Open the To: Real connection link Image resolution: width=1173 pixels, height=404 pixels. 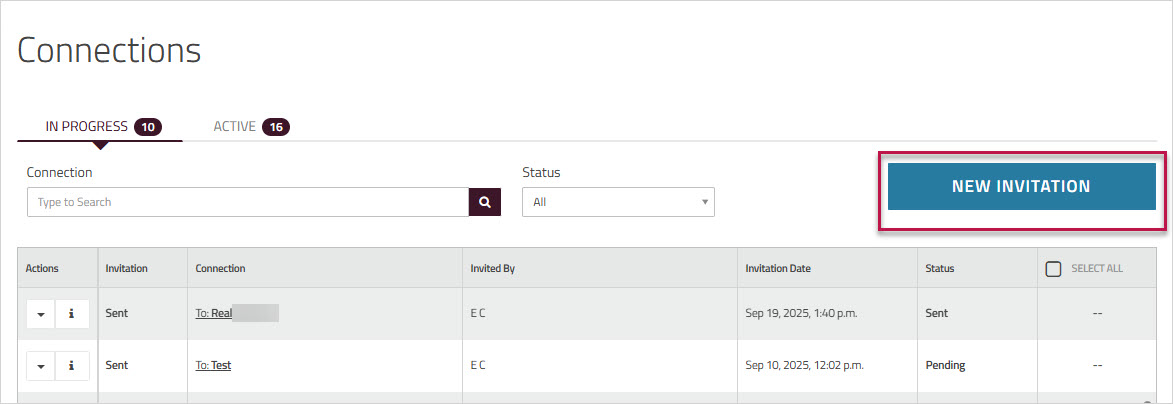click(214, 313)
